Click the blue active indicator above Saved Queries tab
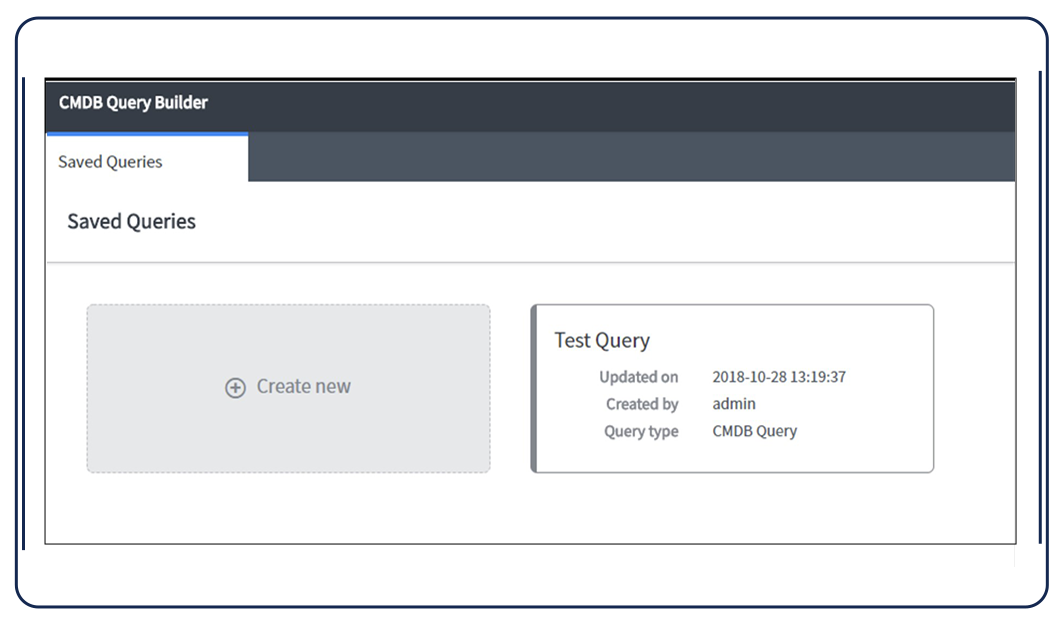The width and height of the screenshot is (1063, 625). (x=147, y=134)
